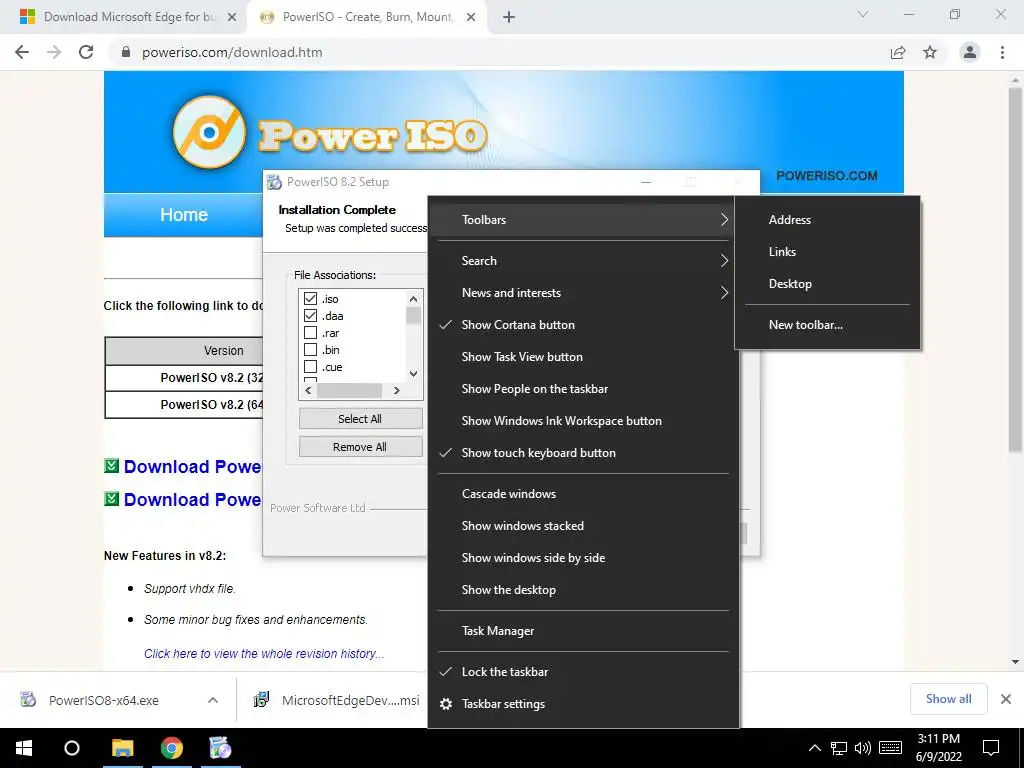Click the PowerISO8-x64.exe download file icon
This screenshot has width=1024, height=768.
click(28, 700)
